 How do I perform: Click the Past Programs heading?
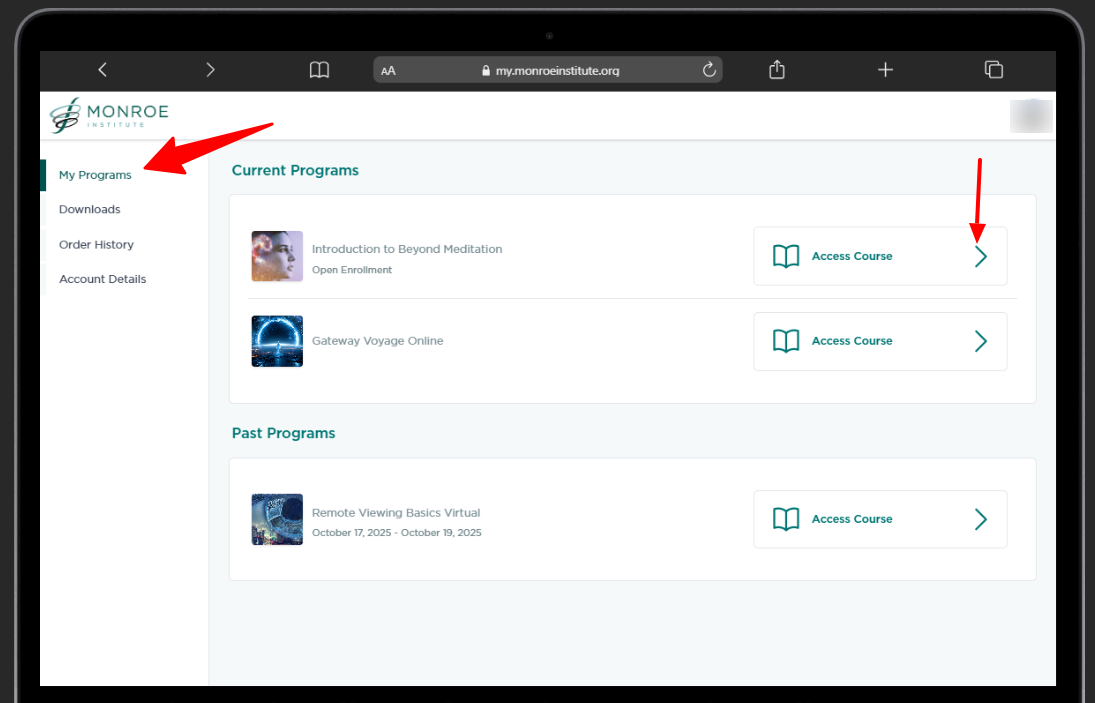point(284,434)
